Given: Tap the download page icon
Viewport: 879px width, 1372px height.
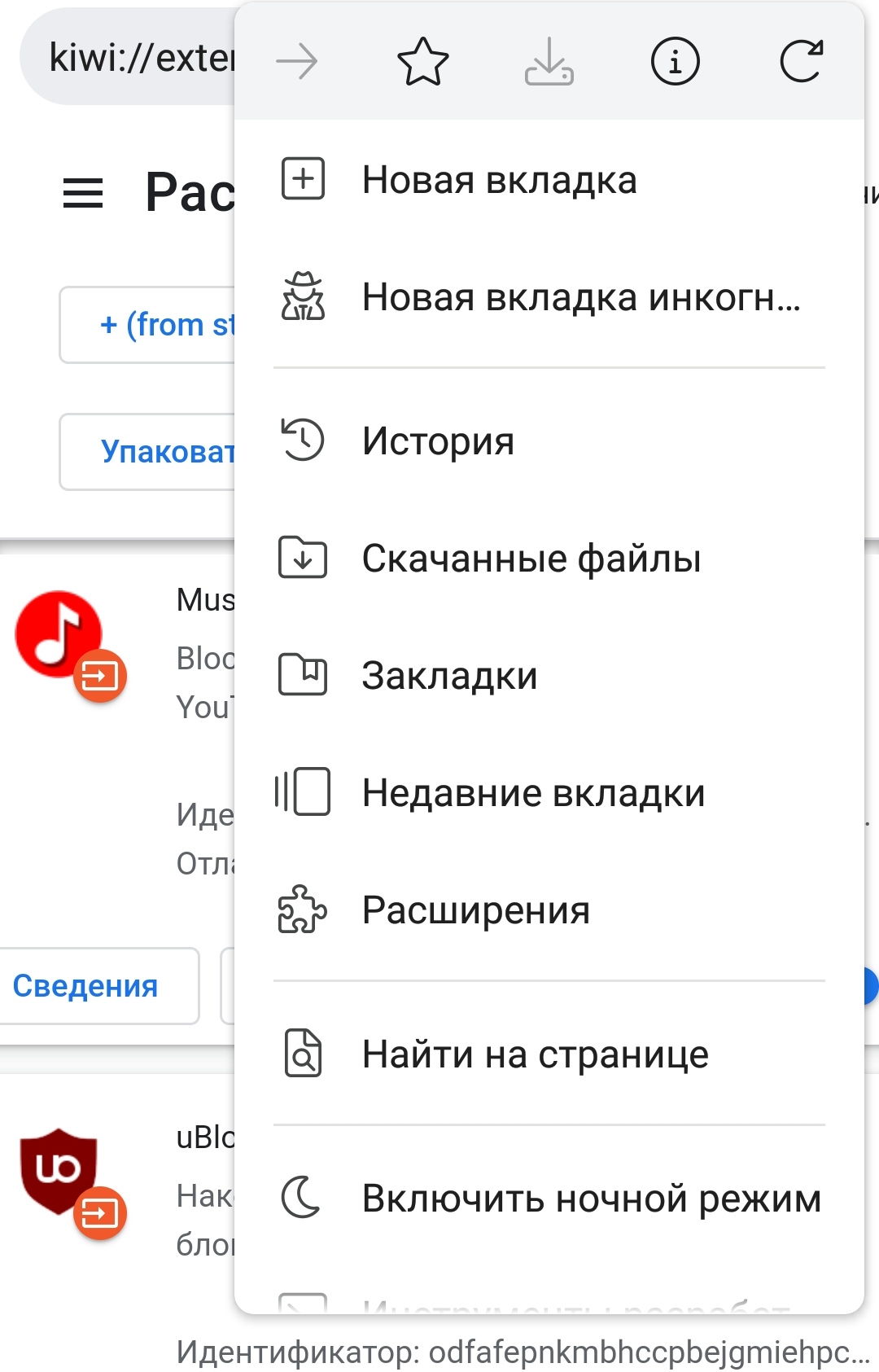Looking at the screenshot, I should pyautogui.click(x=549, y=62).
